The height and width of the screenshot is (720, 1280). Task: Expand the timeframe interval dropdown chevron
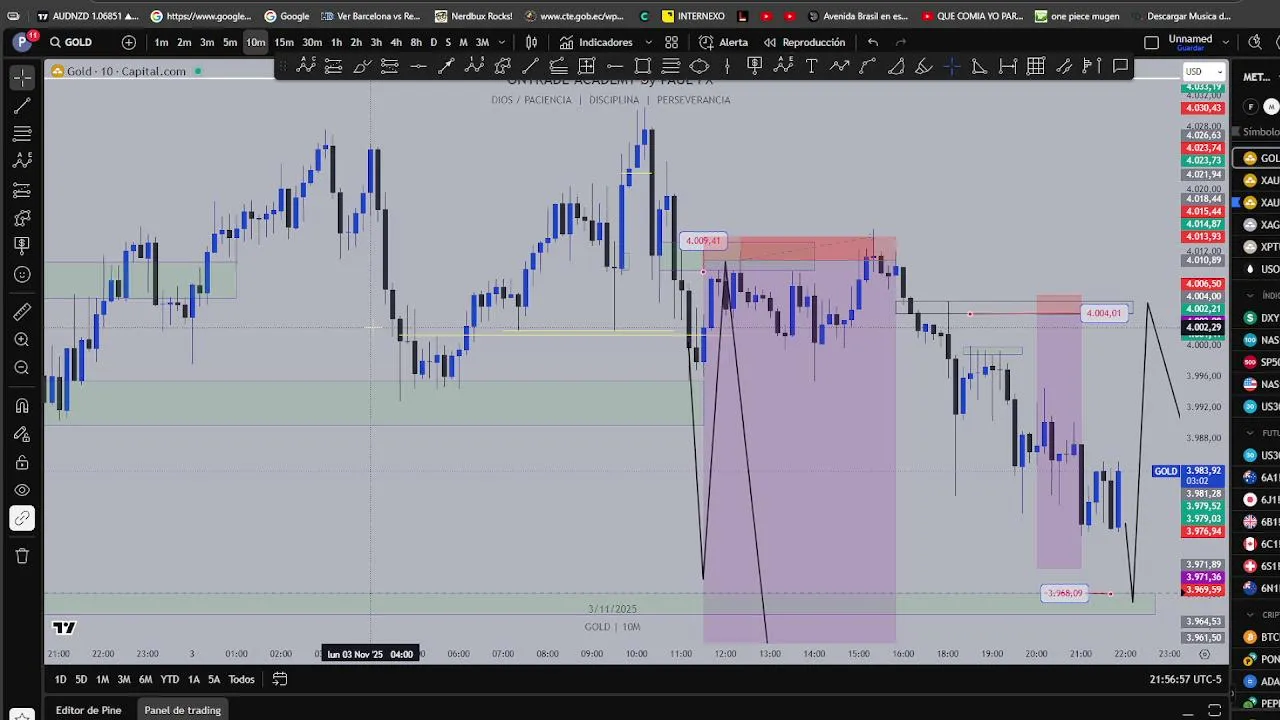(x=502, y=42)
